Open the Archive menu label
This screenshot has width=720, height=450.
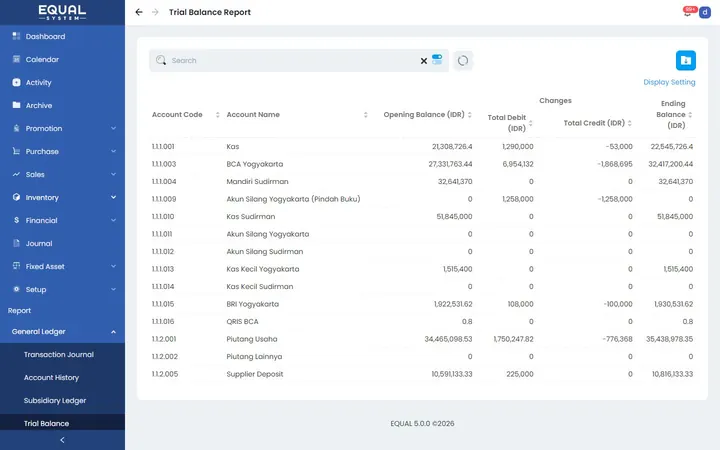39,106
